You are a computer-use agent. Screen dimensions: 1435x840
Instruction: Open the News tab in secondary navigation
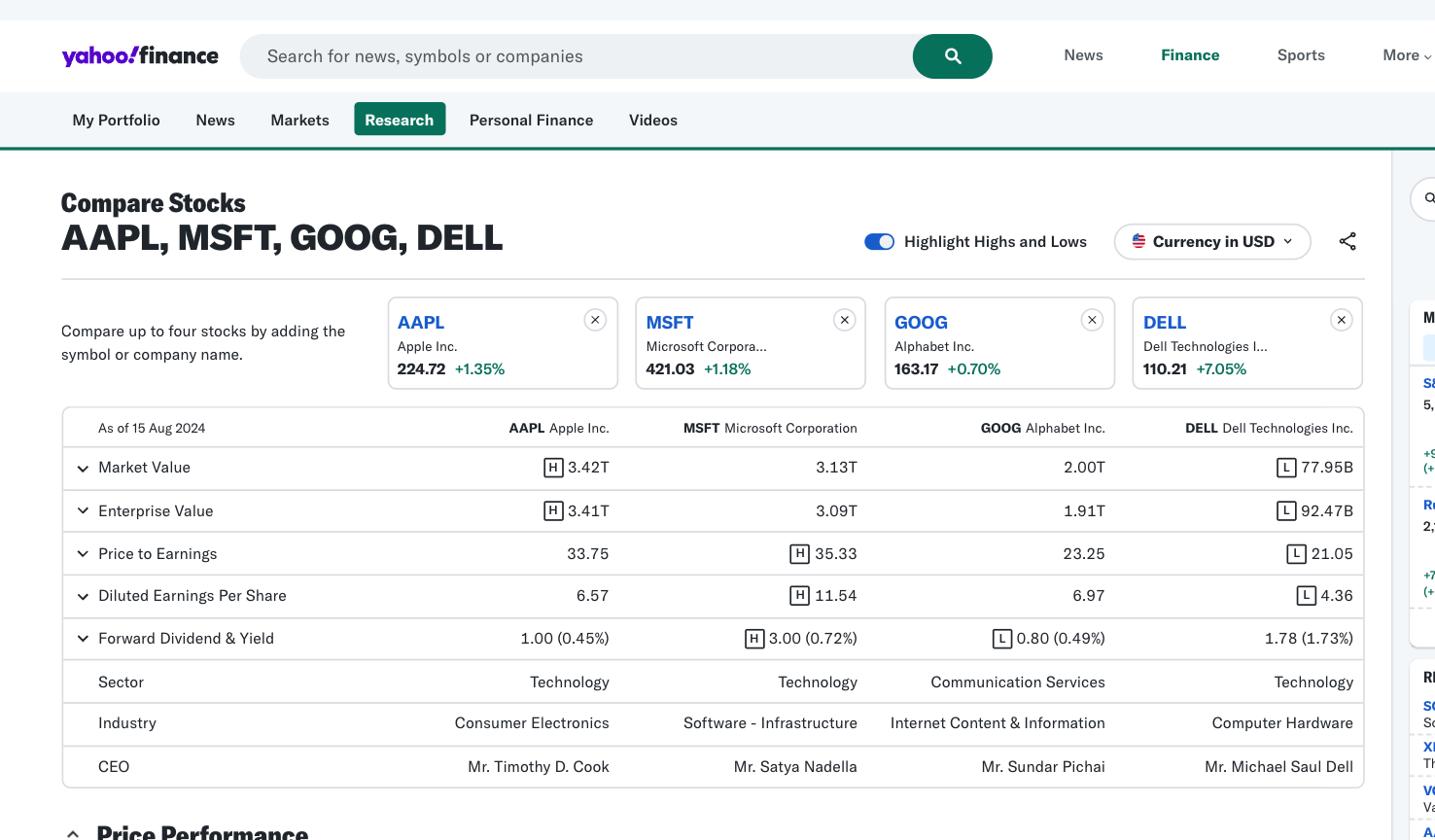click(x=215, y=120)
